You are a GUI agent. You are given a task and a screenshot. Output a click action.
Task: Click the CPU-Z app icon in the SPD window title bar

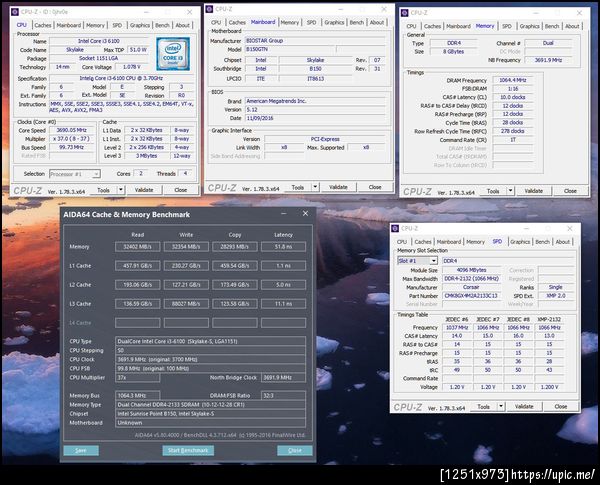[x=395, y=229]
